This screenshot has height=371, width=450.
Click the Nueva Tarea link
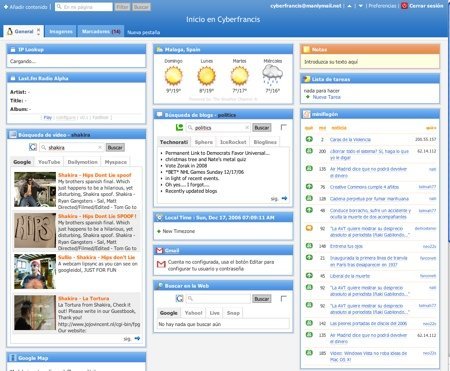pyautogui.click(x=326, y=97)
